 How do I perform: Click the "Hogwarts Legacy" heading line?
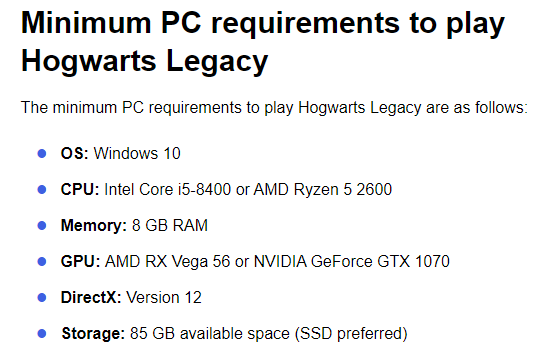point(144,62)
